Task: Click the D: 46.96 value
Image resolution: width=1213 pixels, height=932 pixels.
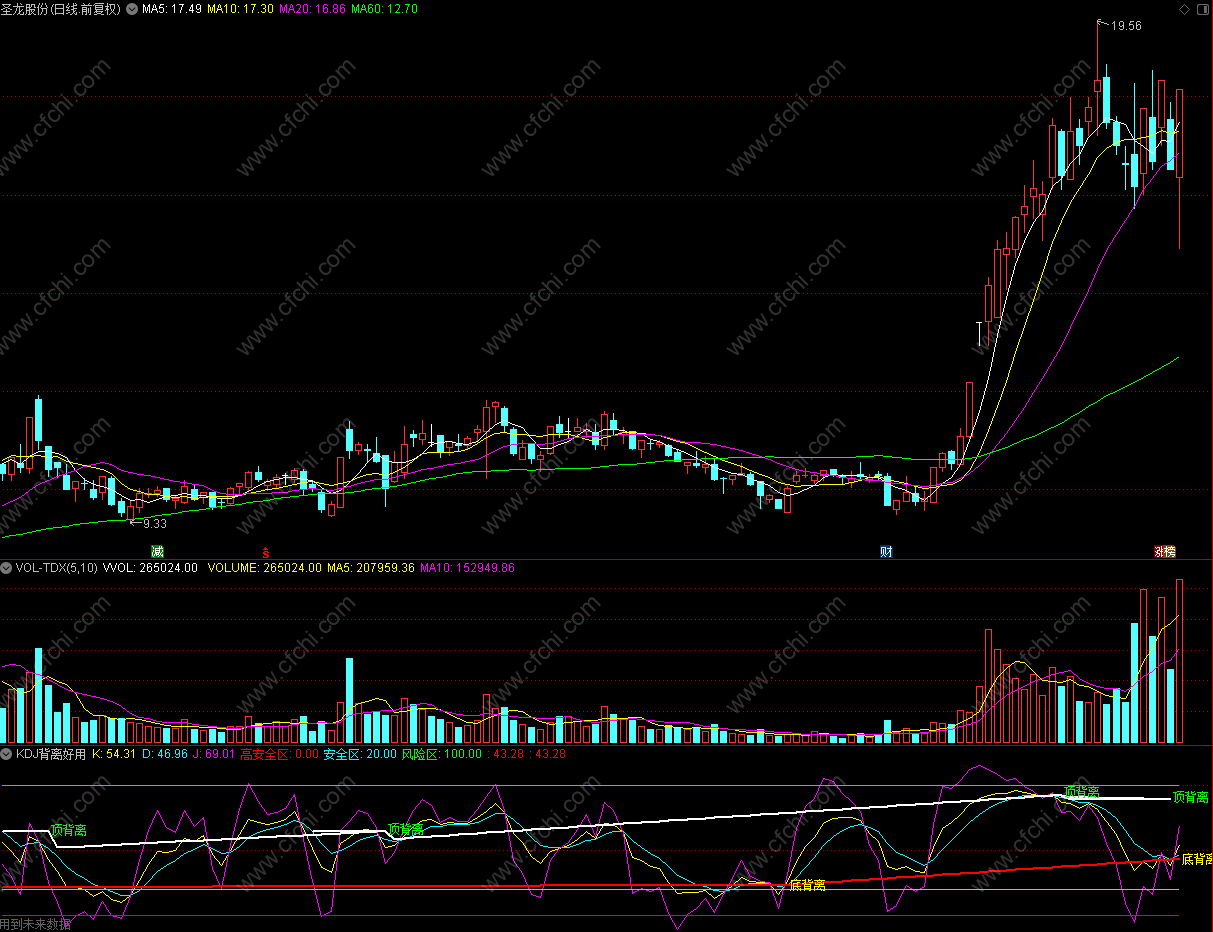Action: click(x=165, y=754)
